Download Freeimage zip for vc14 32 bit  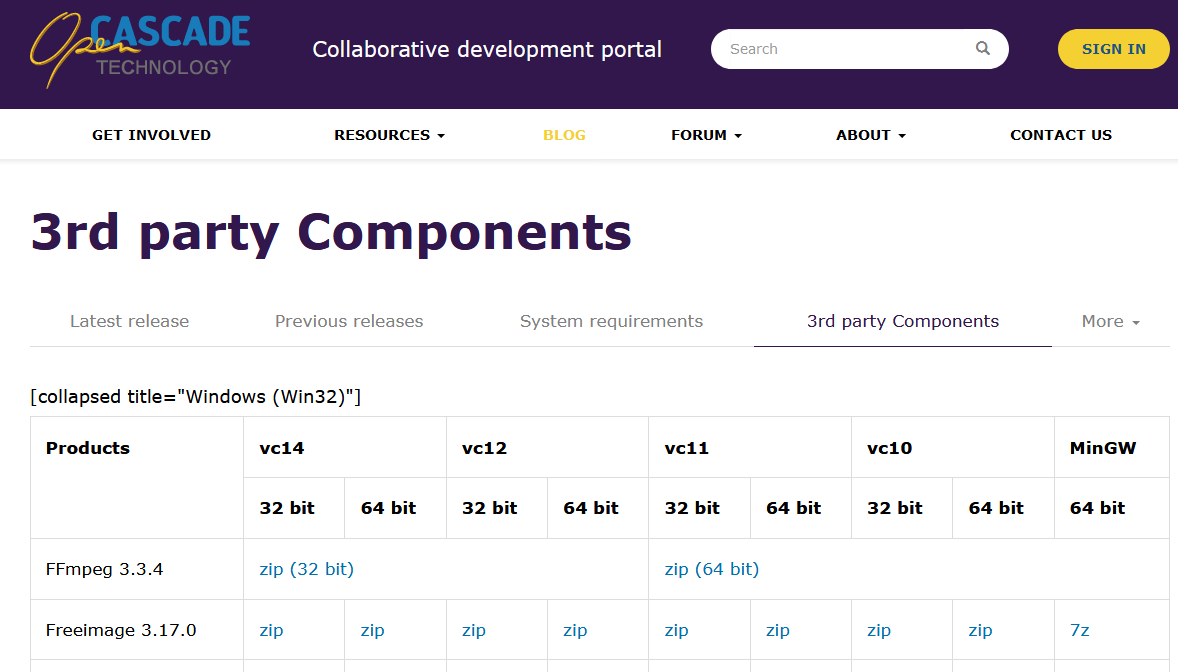(271, 630)
